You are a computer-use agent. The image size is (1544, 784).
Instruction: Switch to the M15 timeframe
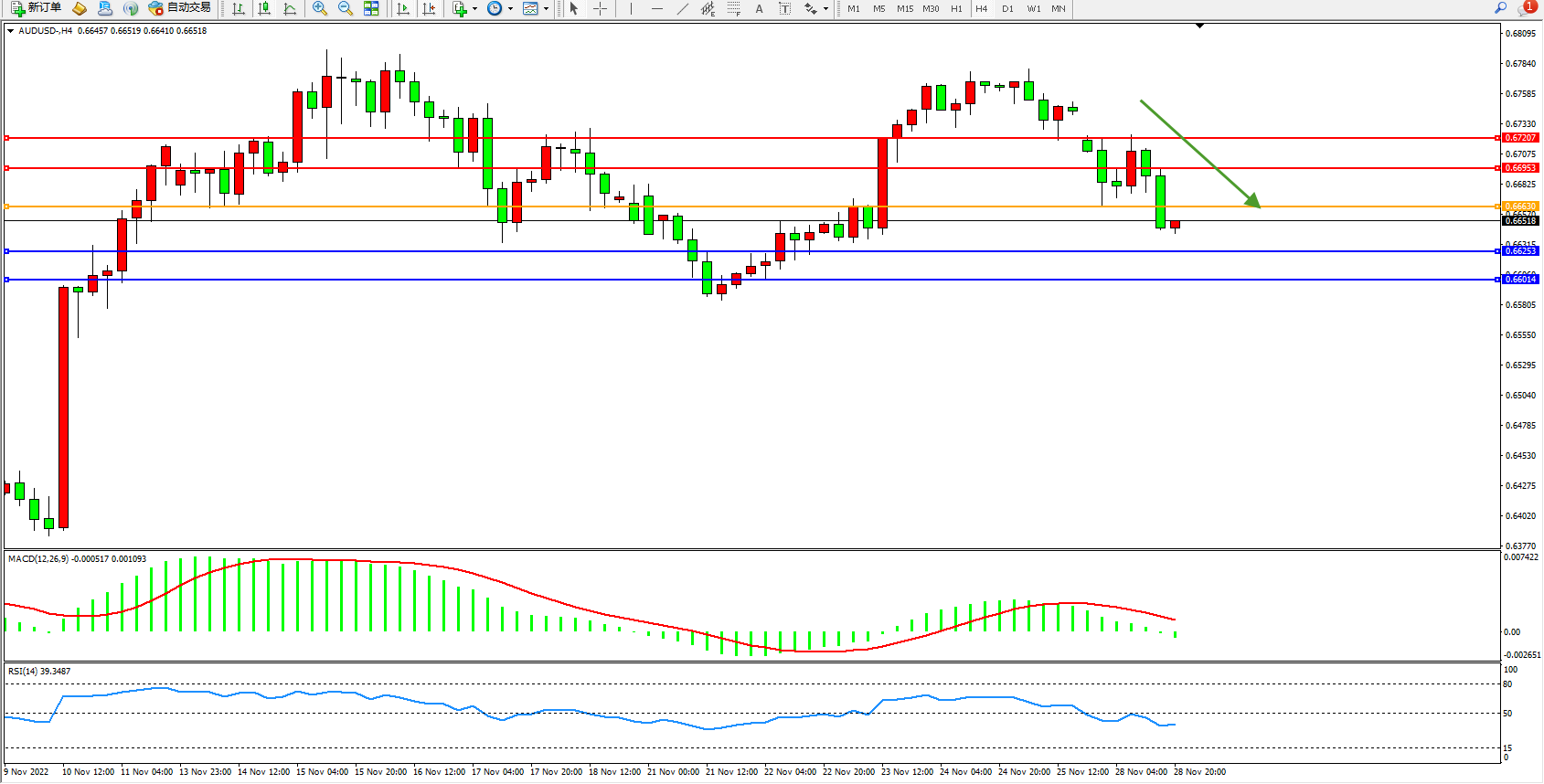[904, 8]
